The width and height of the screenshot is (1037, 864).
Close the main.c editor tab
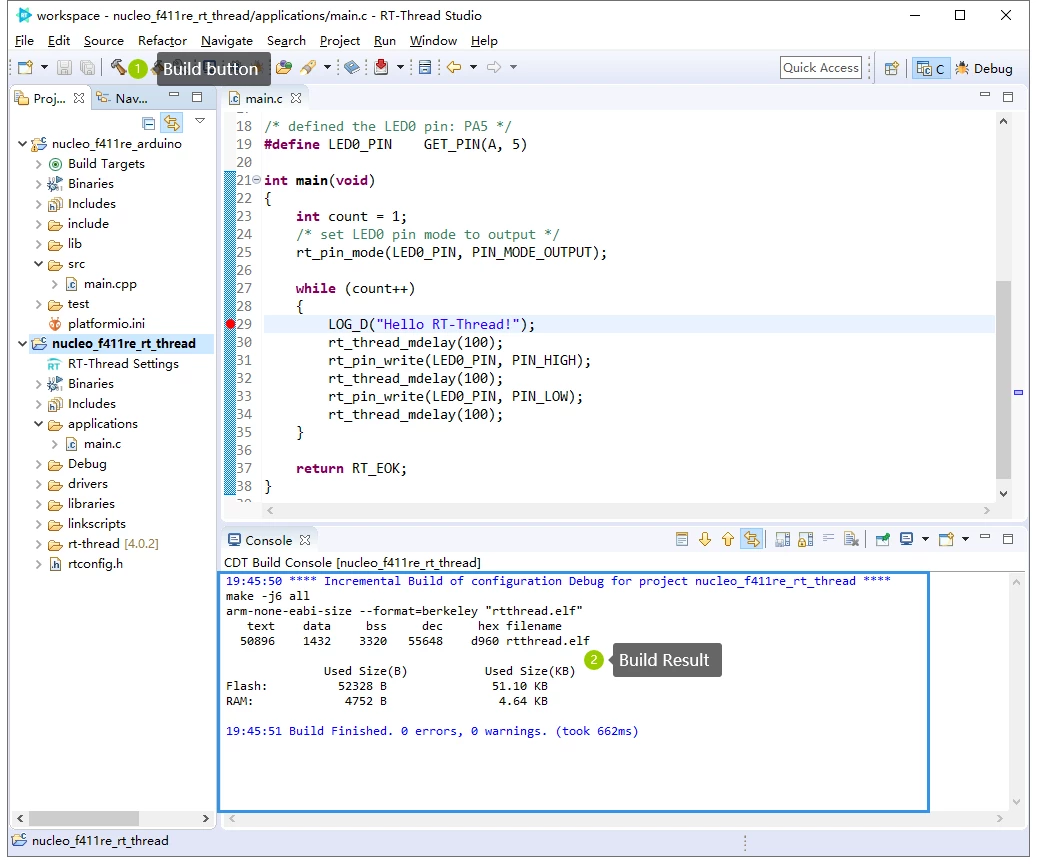point(296,98)
